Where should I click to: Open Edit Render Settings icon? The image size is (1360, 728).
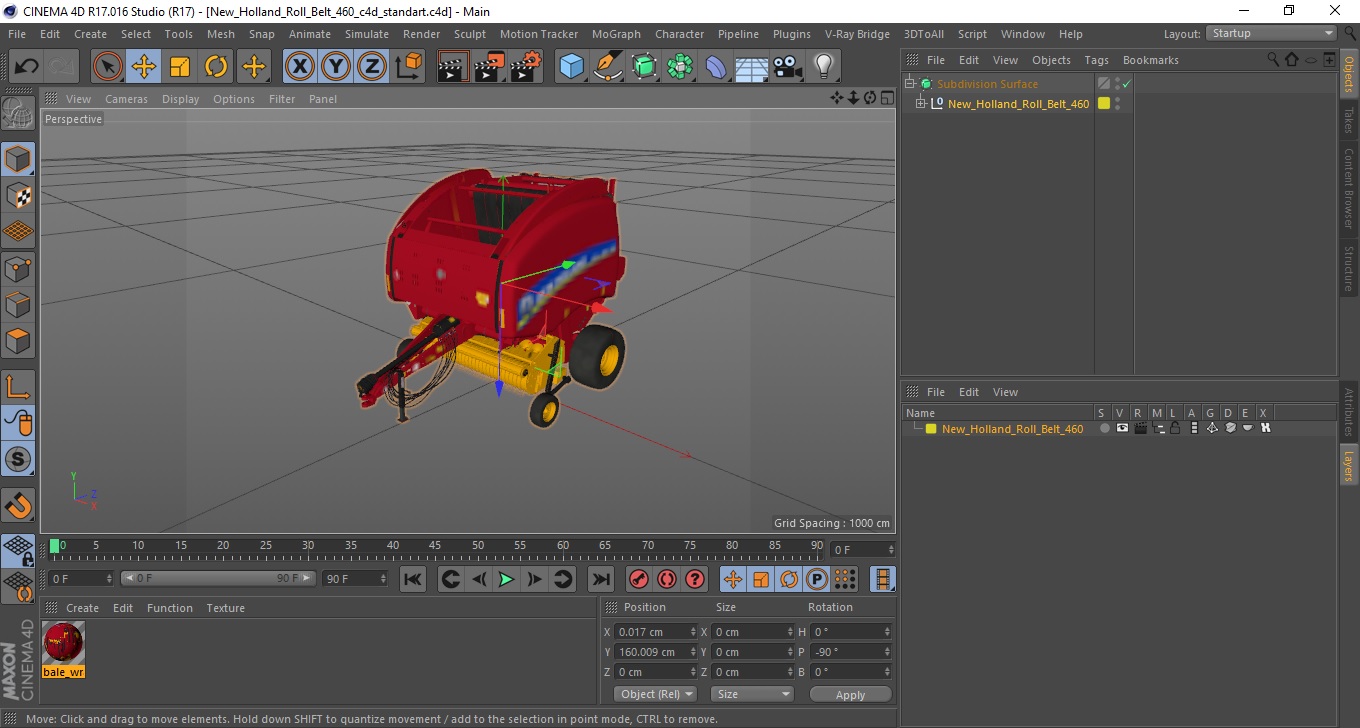point(526,67)
